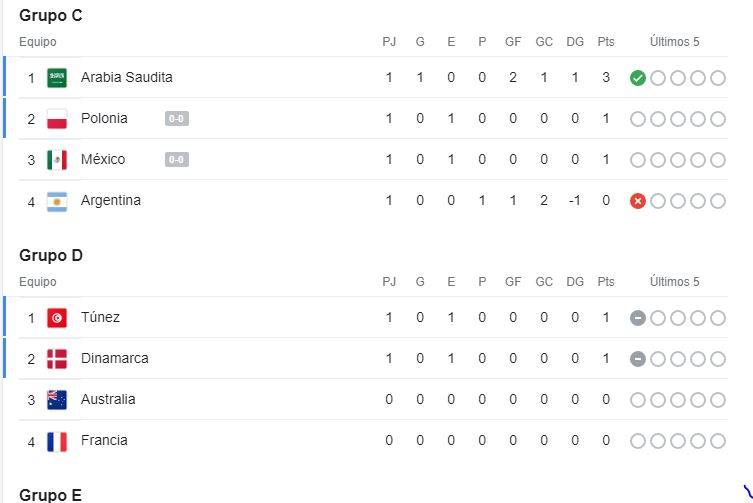Click Arabia Saudita's green win checkmark

[638, 78]
